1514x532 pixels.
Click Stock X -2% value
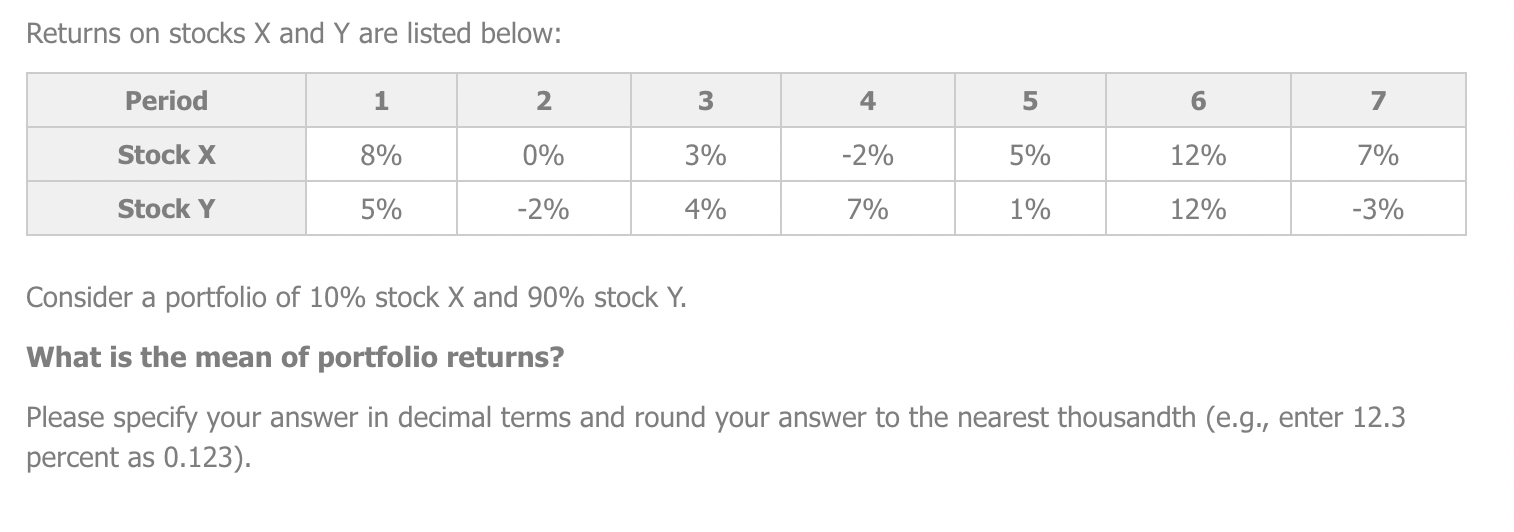point(867,155)
